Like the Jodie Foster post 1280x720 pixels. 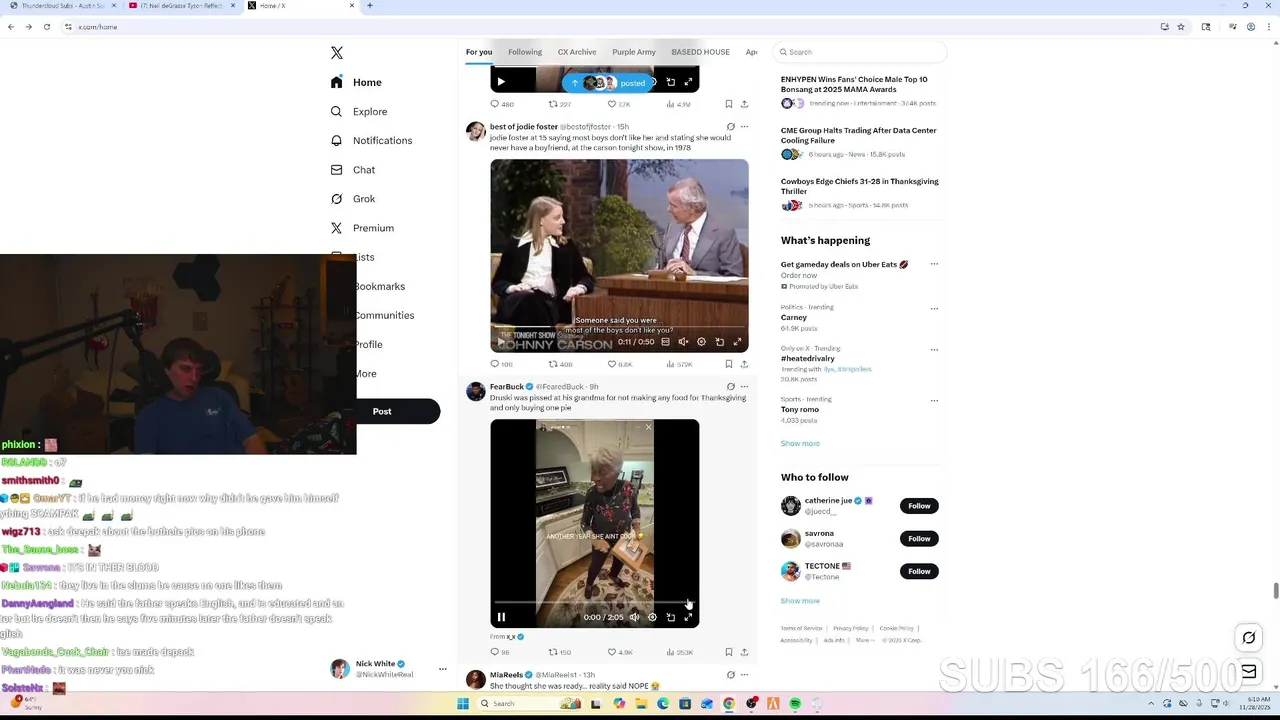620,364
